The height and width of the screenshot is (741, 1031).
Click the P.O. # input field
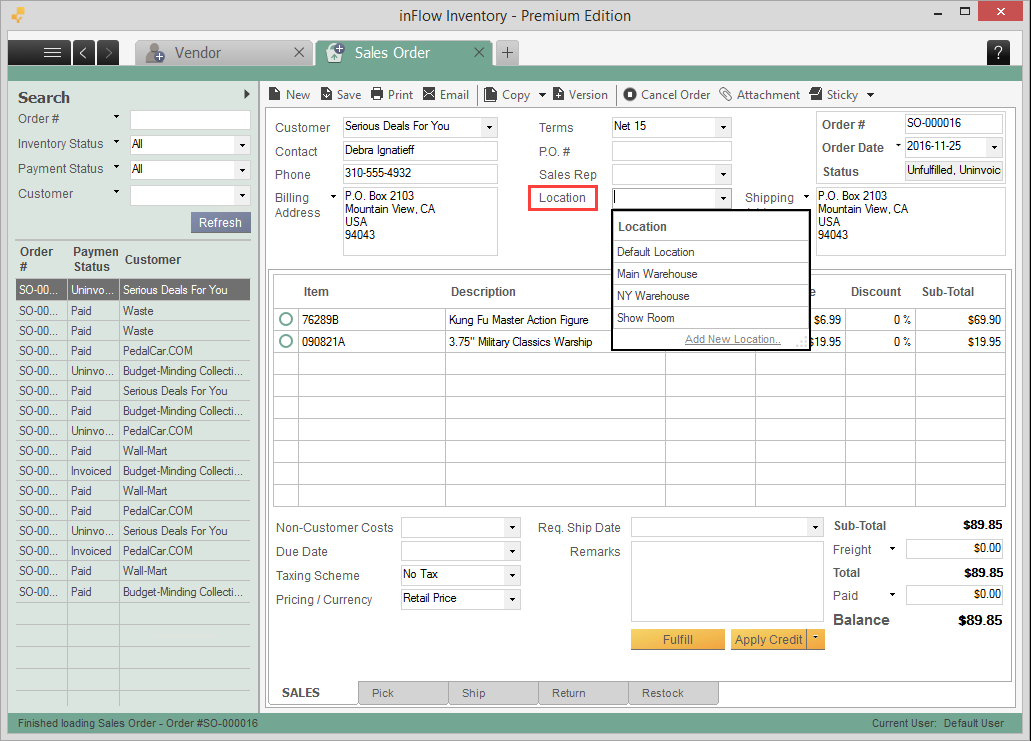(671, 151)
